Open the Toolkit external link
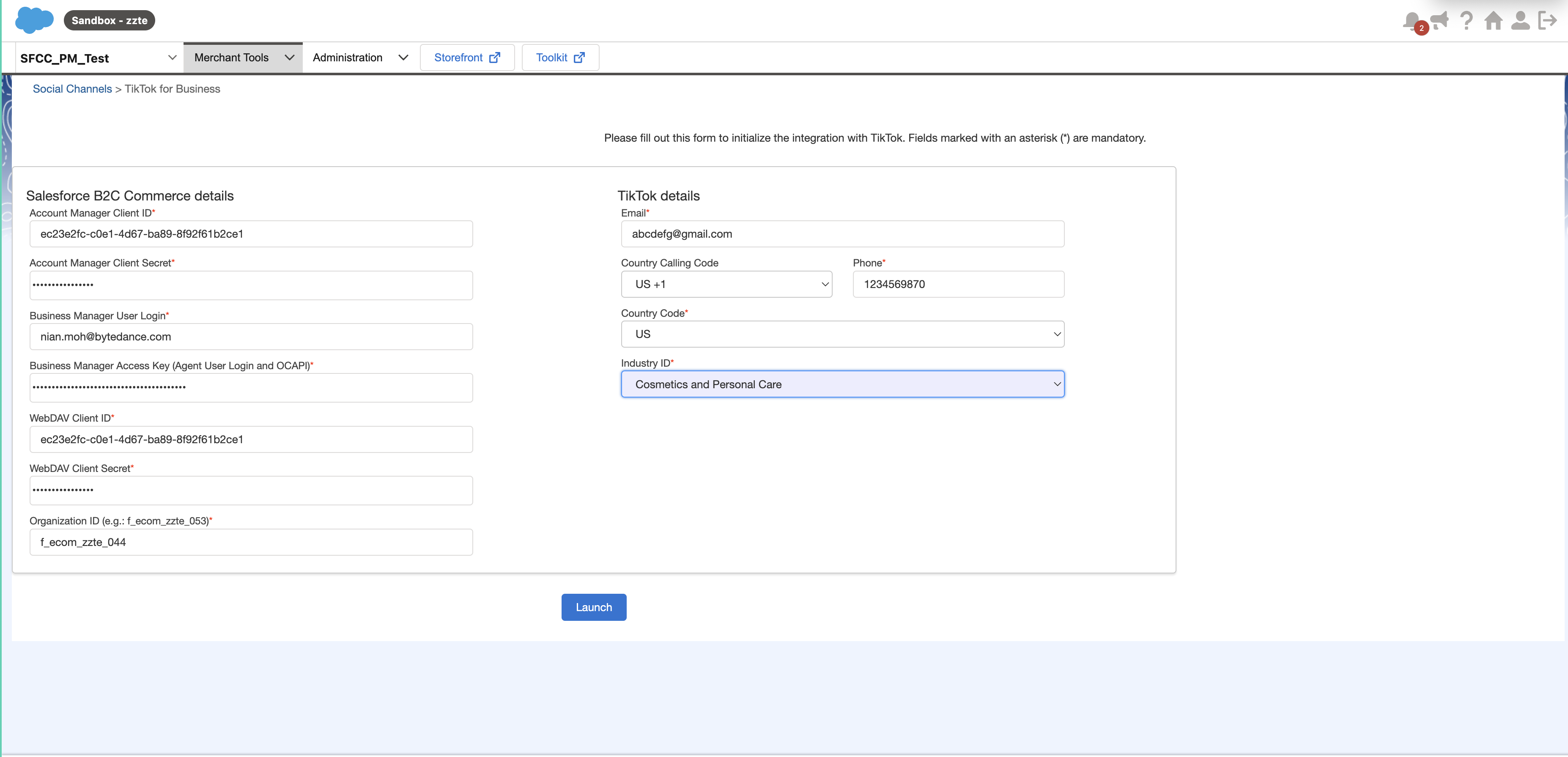 pos(560,57)
